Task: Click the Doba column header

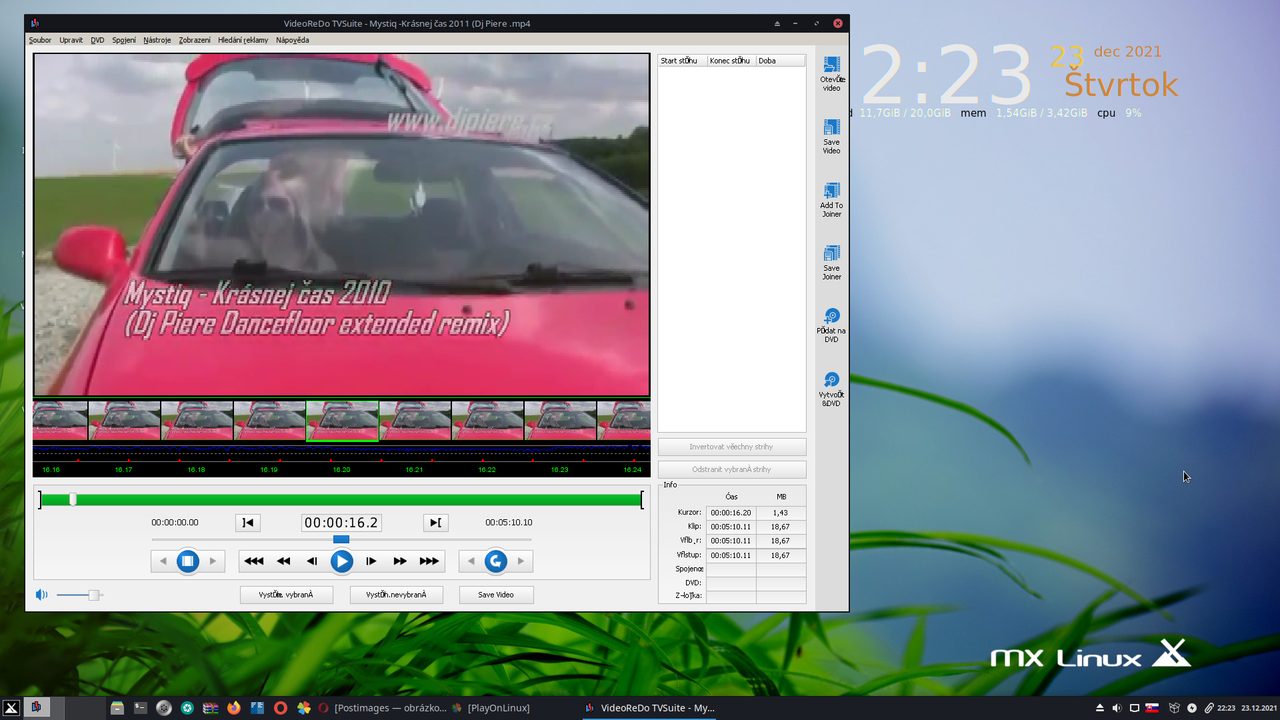Action: pyautogui.click(x=780, y=61)
